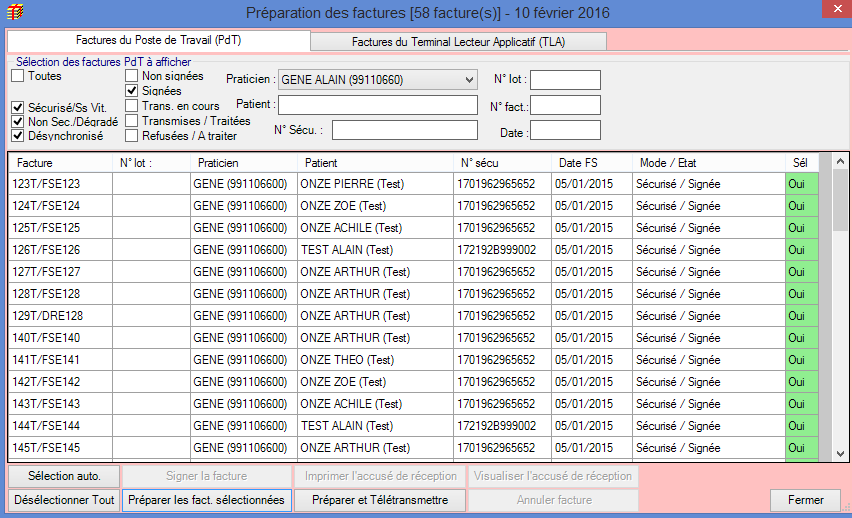
Task: Select Factures du Poste de Travail tab
Action: click(x=158, y=41)
